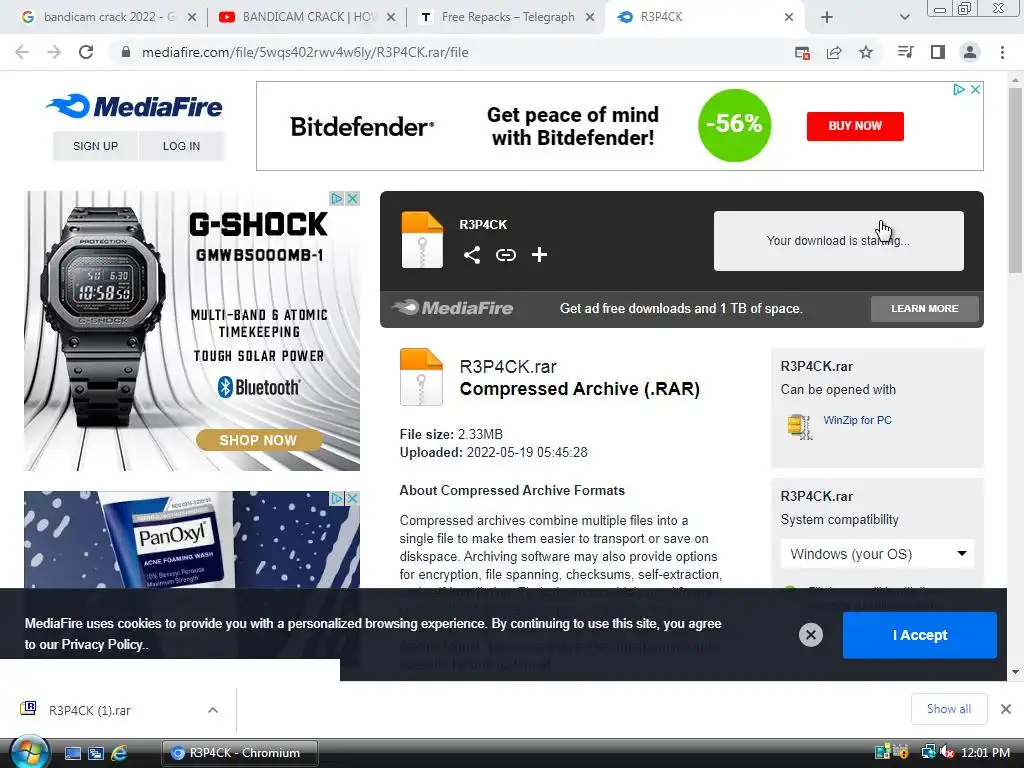This screenshot has width=1024, height=768.
Task: Click the G-SHOCK watch ad image
Action: click(192, 331)
